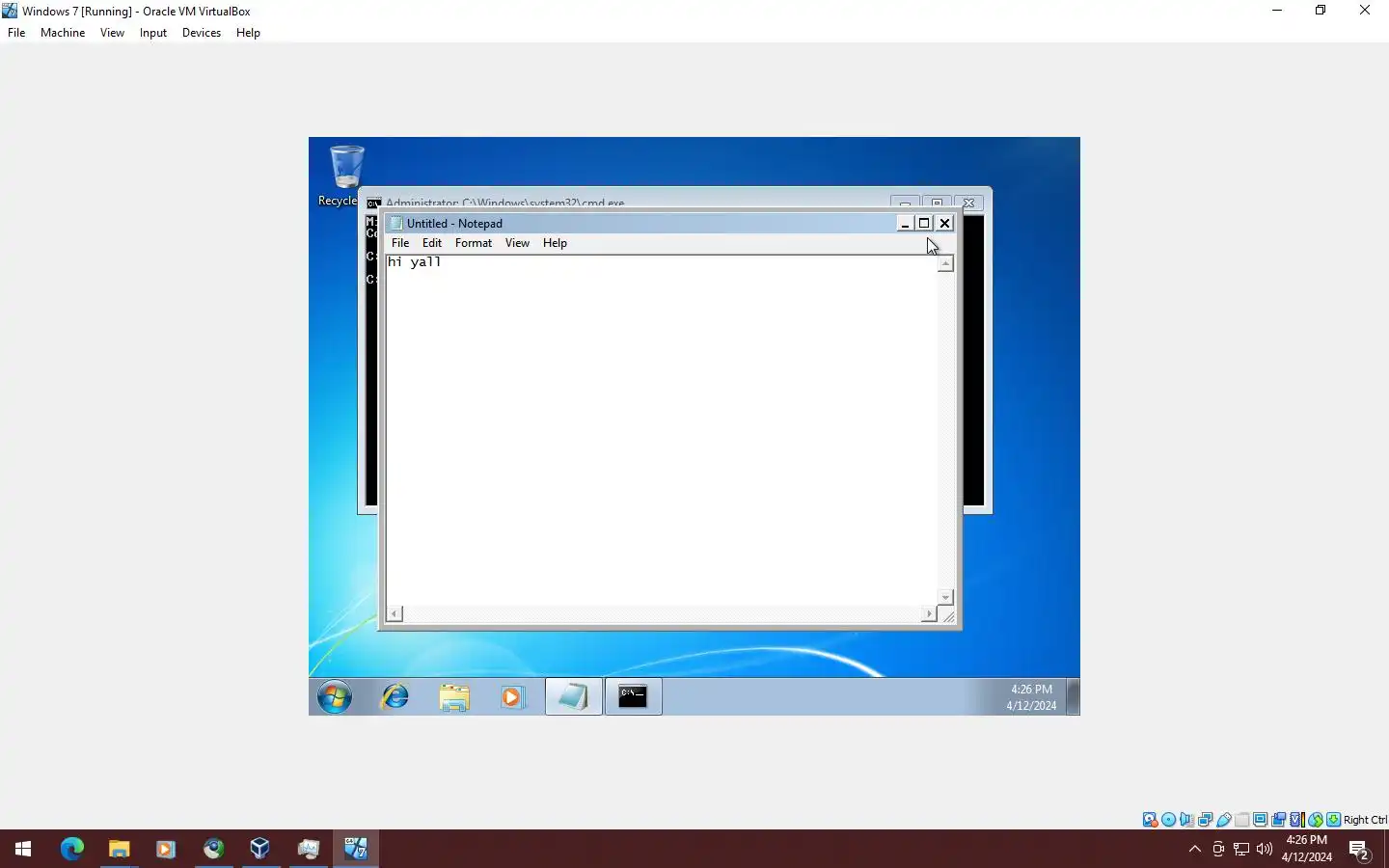Image resolution: width=1389 pixels, height=868 pixels.
Task: Switch to cmd.exe in Windows 7 taskbar
Action: [633, 696]
